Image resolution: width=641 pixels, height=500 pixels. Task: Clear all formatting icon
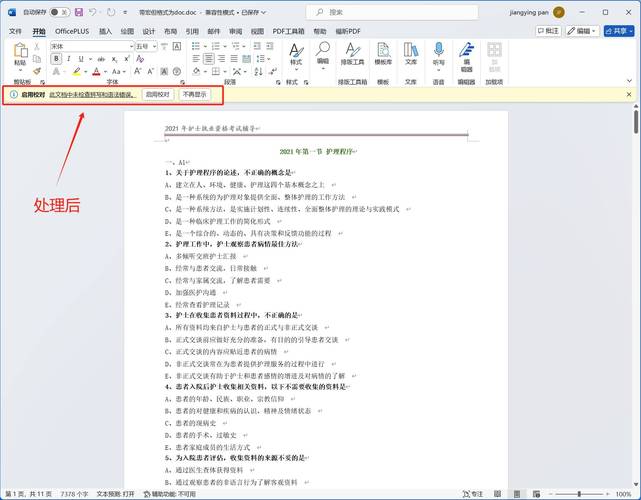140,59
